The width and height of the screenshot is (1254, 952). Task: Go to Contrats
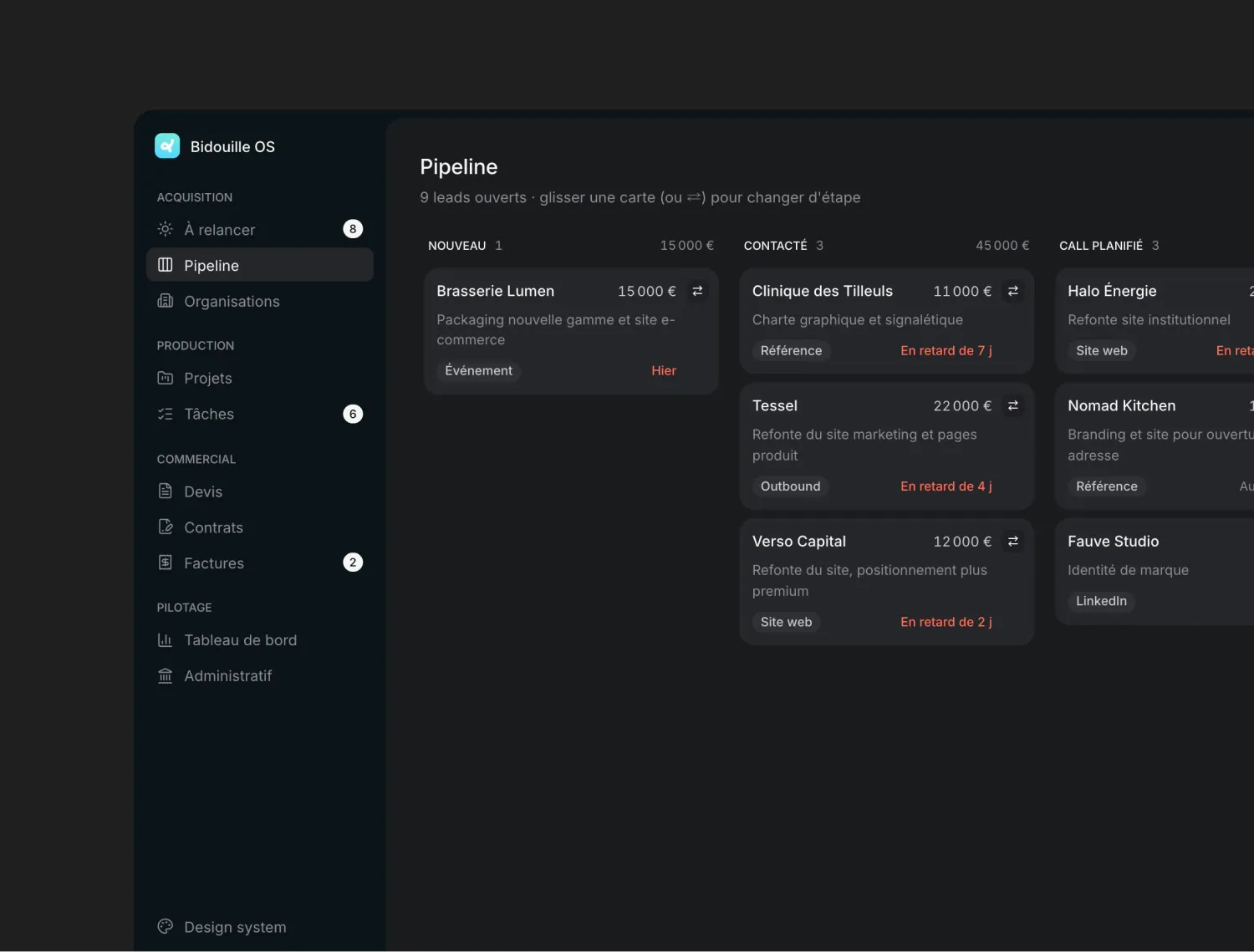point(260,527)
